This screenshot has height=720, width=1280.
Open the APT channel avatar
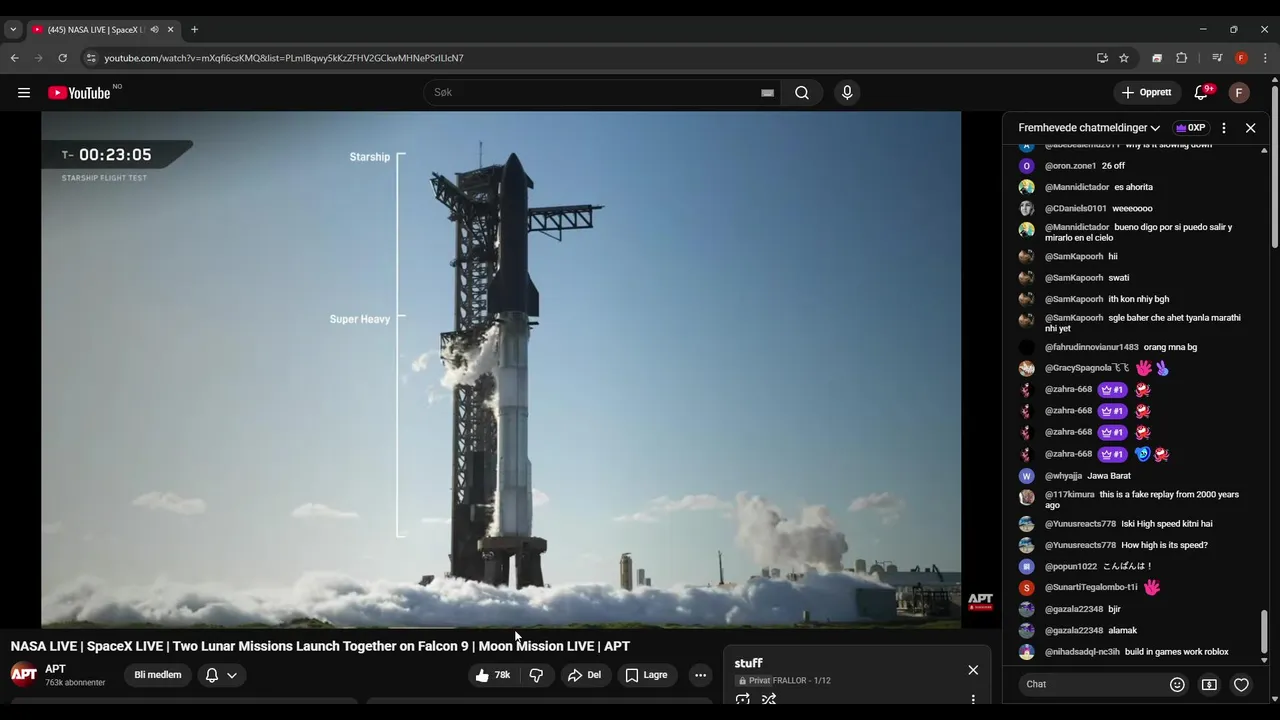point(24,674)
